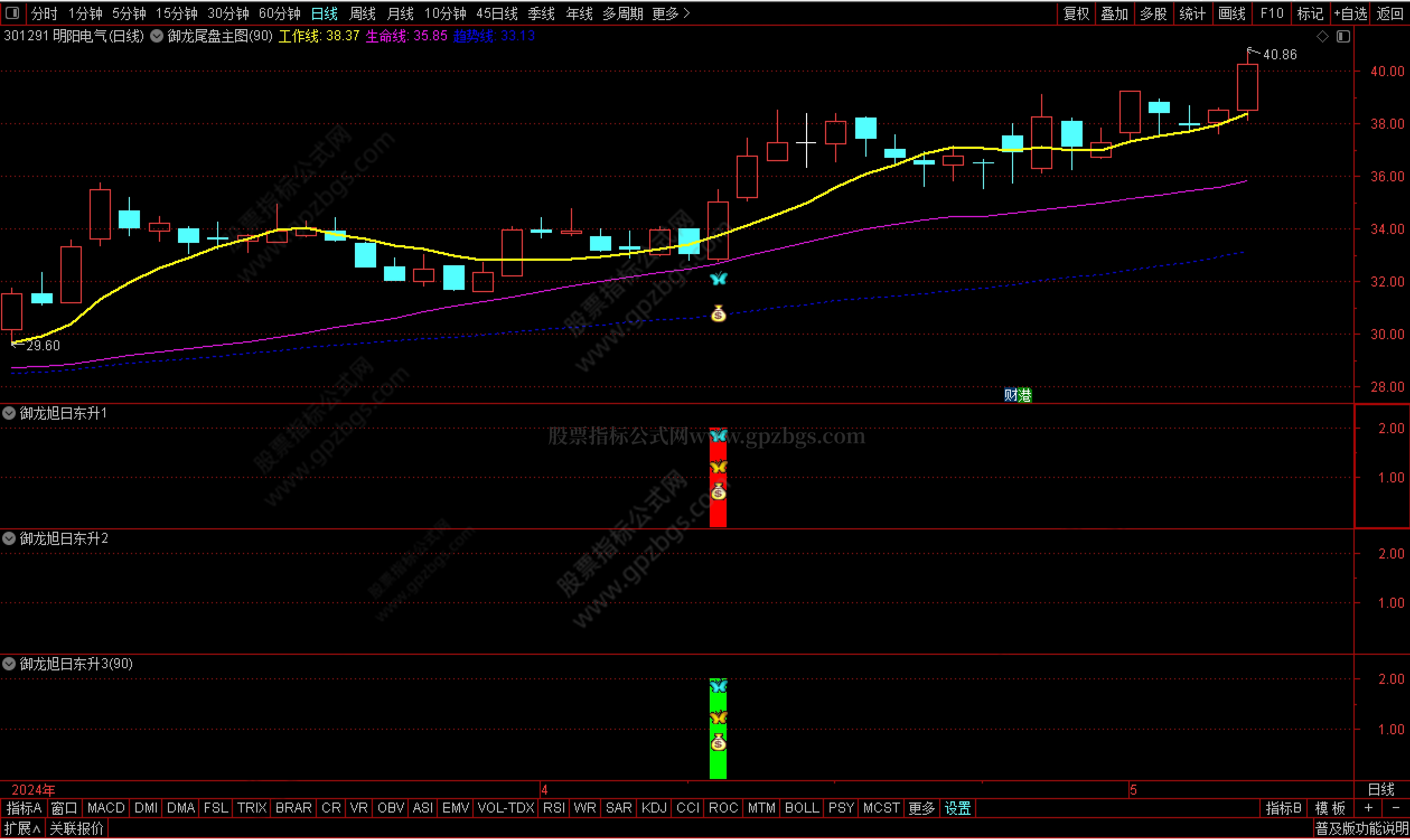Toggle the 扩展 panel at the bottom left

tap(22, 829)
